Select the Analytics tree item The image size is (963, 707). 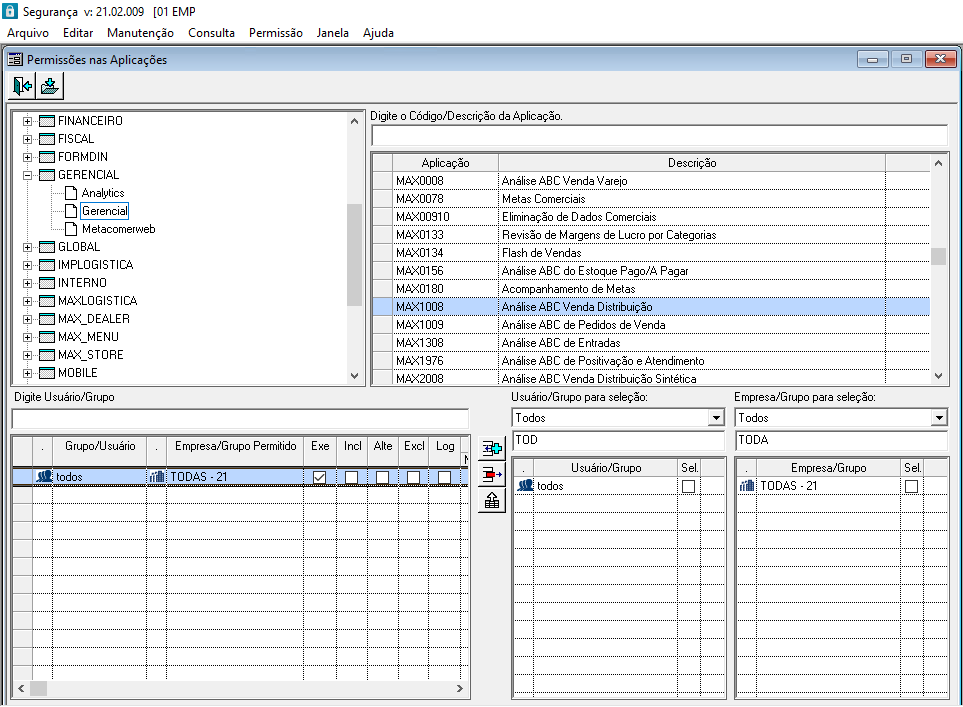[x=103, y=193]
